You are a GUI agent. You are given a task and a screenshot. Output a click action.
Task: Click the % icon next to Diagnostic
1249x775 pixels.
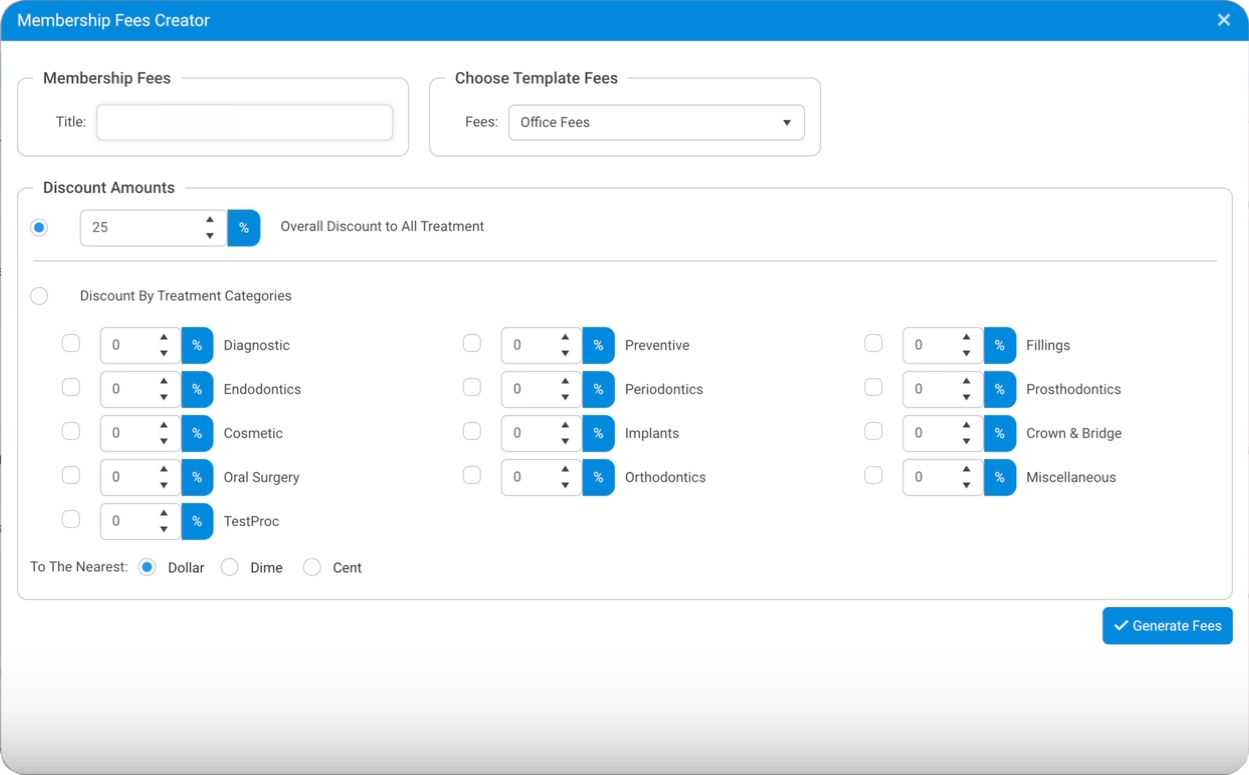pos(197,345)
